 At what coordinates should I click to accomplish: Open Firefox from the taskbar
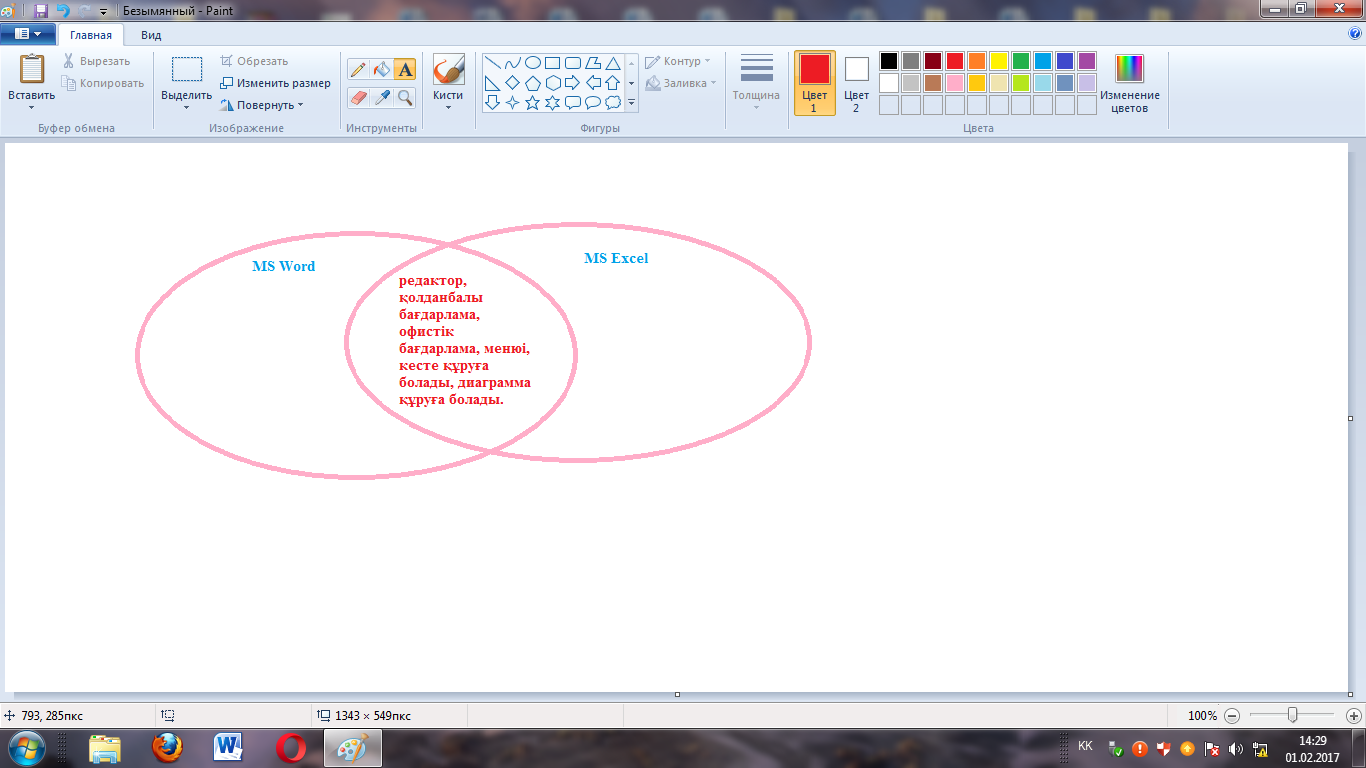(168, 748)
